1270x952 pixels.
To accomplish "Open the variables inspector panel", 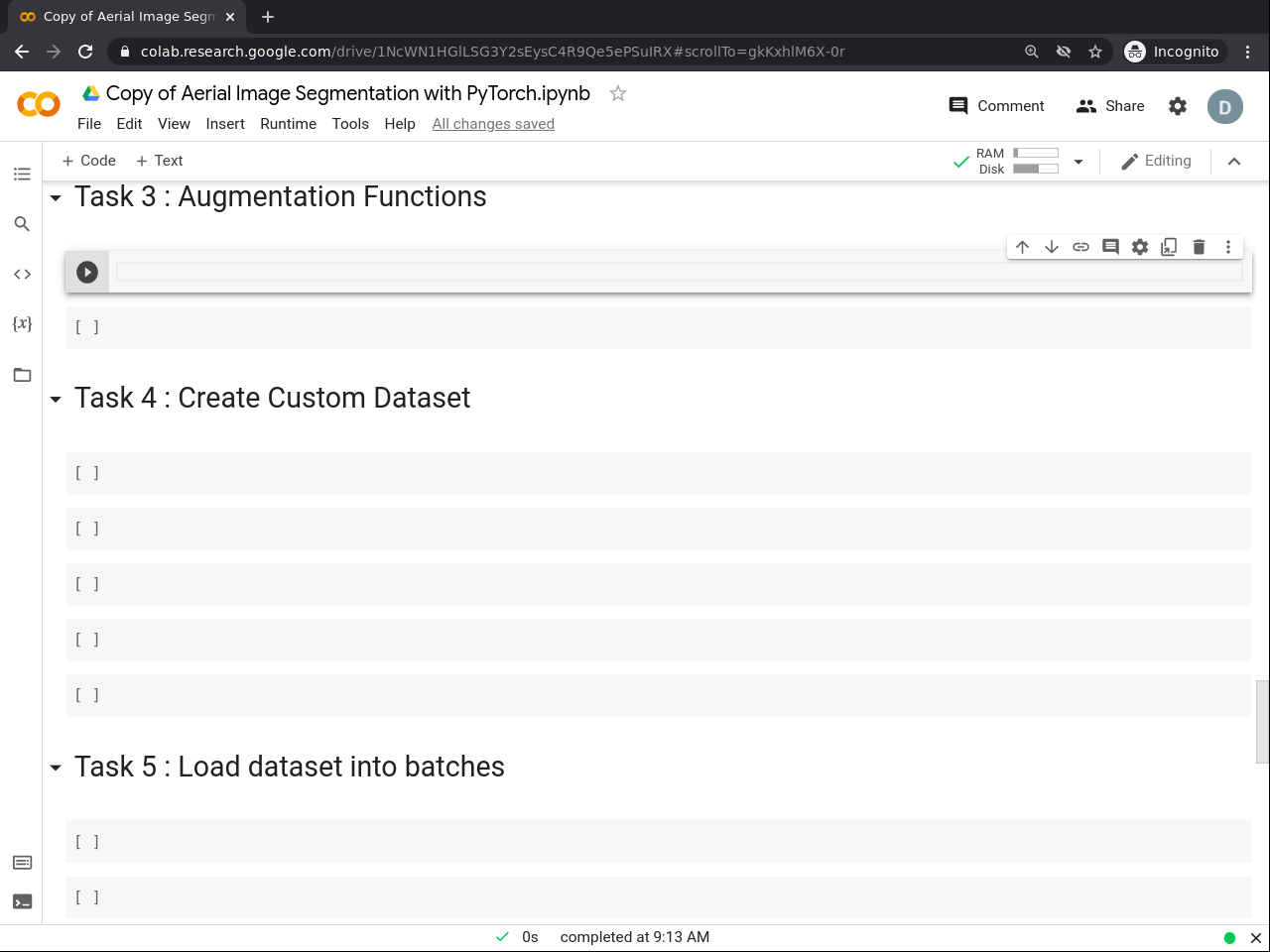I will coord(22,323).
